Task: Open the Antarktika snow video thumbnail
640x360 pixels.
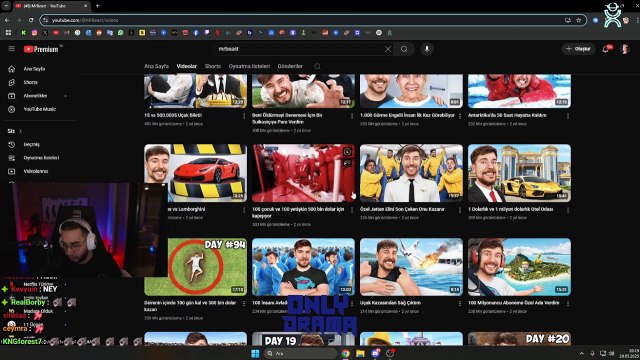Action: coord(519,91)
